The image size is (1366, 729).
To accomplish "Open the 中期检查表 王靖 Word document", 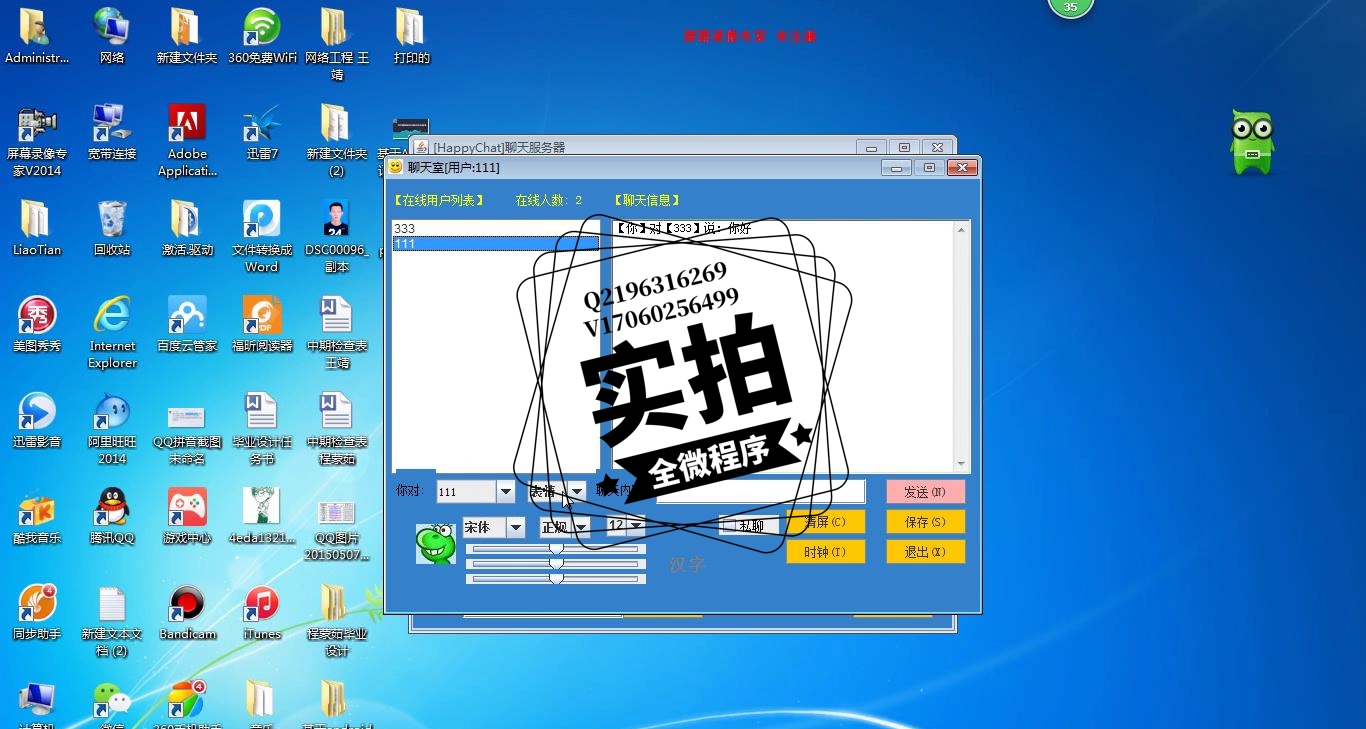I will pyautogui.click(x=337, y=333).
